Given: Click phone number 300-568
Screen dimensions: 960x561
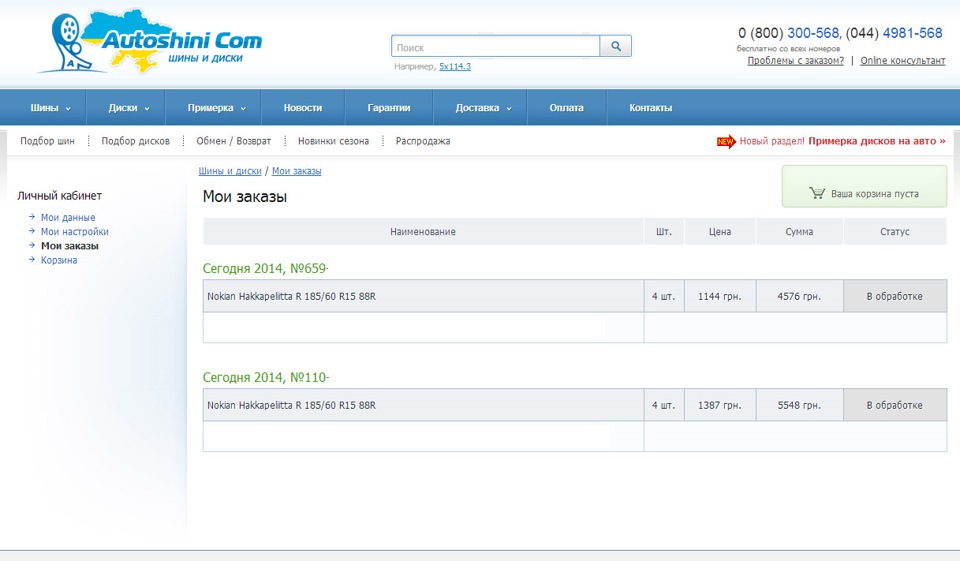Looking at the screenshot, I should [x=813, y=33].
